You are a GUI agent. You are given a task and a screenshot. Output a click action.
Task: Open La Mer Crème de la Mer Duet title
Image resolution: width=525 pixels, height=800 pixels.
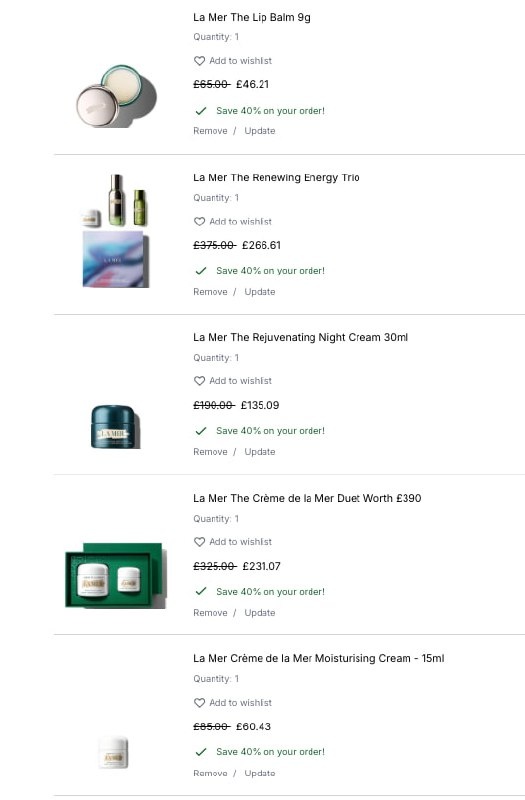point(307,498)
